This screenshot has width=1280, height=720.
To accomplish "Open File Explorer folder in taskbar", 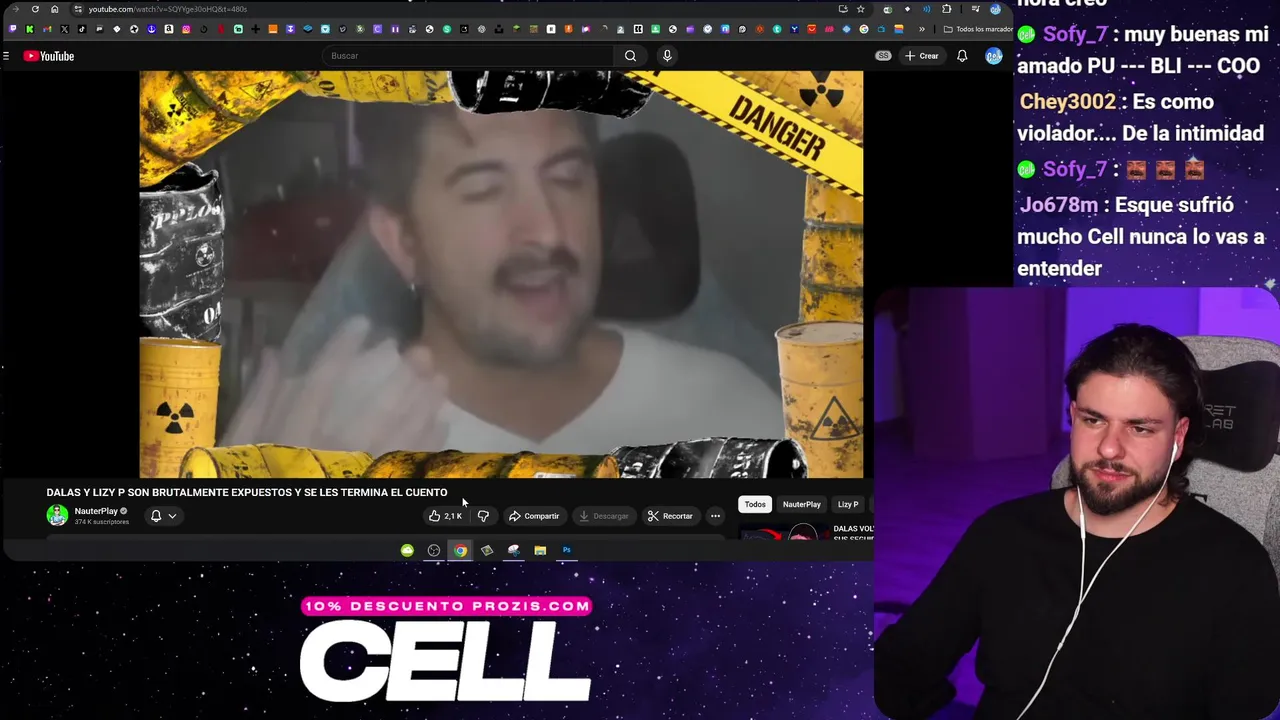I will pos(540,550).
